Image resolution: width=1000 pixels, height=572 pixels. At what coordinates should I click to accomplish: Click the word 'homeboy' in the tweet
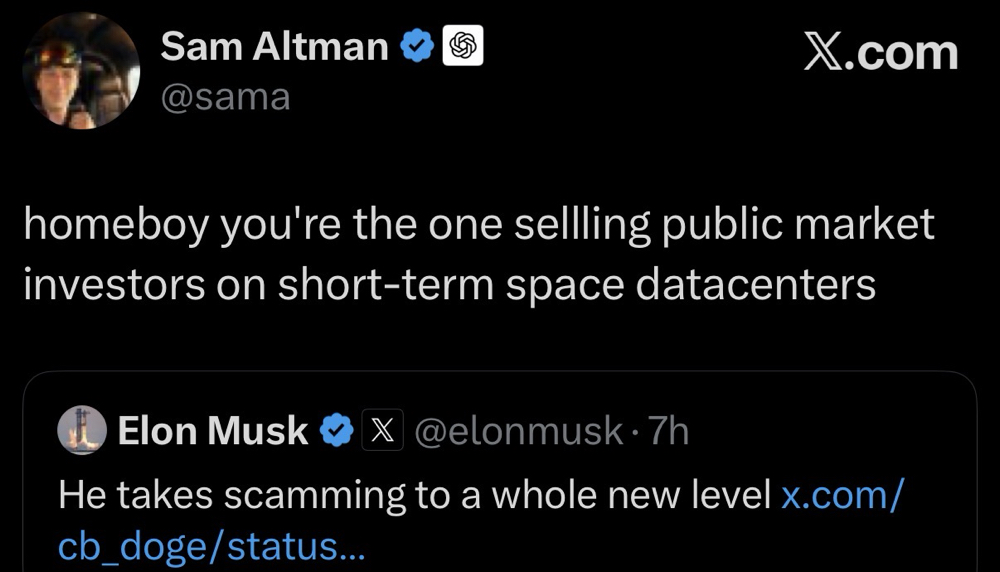click(117, 226)
